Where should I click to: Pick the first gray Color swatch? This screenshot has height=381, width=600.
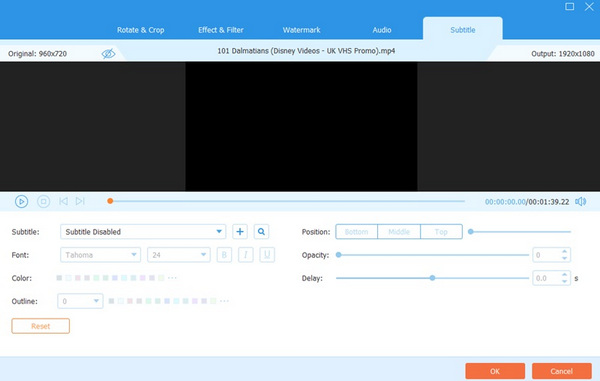(59, 278)
